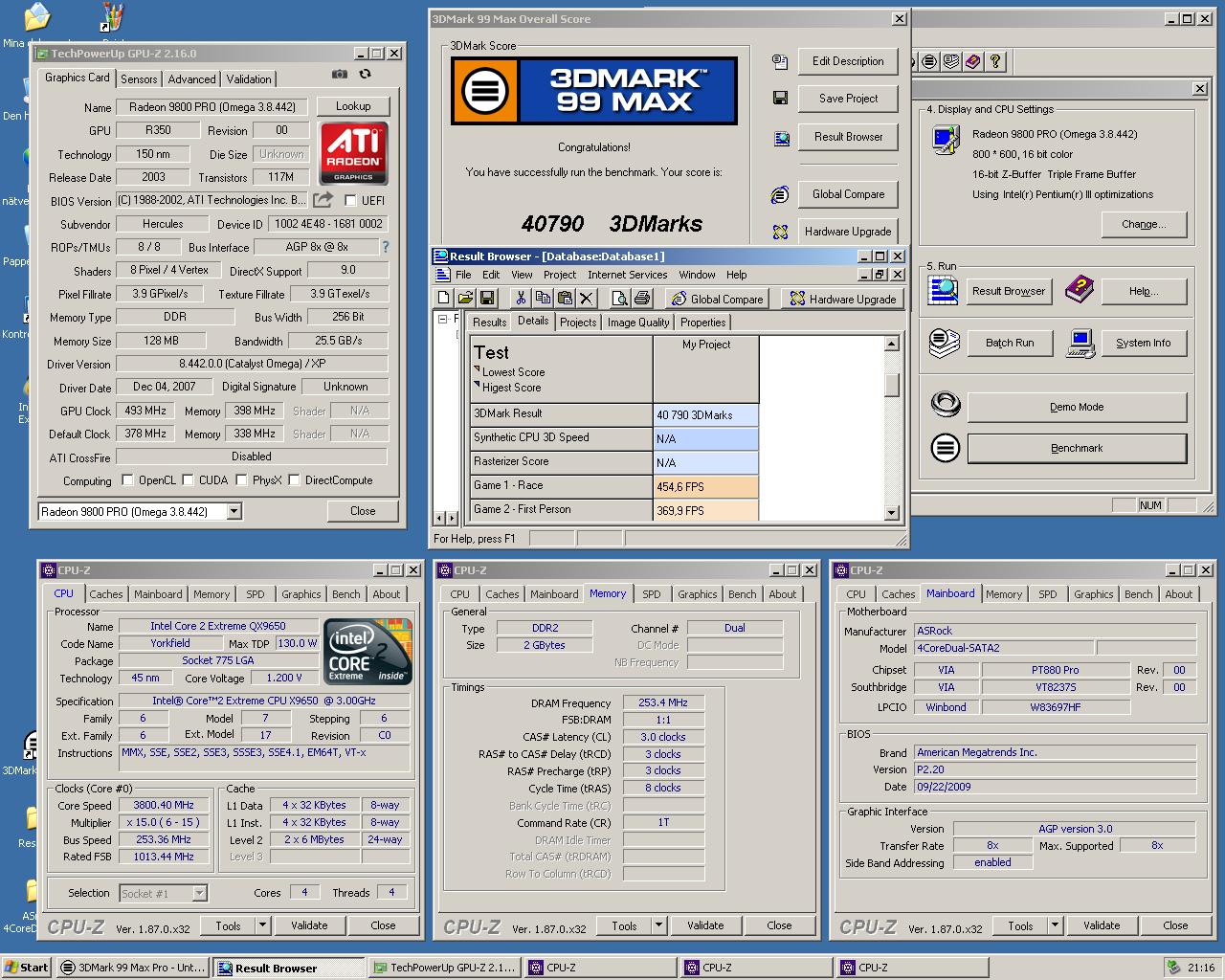Click the yellow question mark help toolbar icon
This screenshot has width=1225, height=980.
[996, 62]
